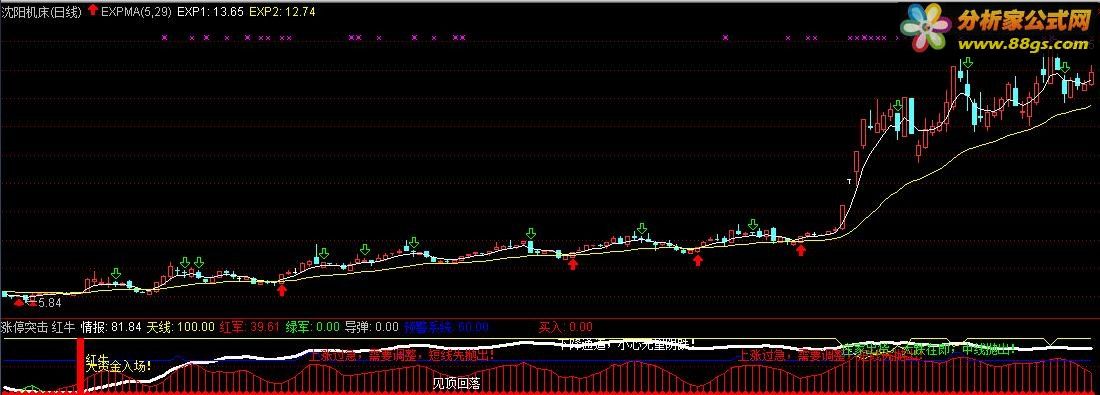Click the rightmost red up arrow before the surge
Image resolution: width=1100 pixels, height=395 pixels.
[x=800, y=250]
